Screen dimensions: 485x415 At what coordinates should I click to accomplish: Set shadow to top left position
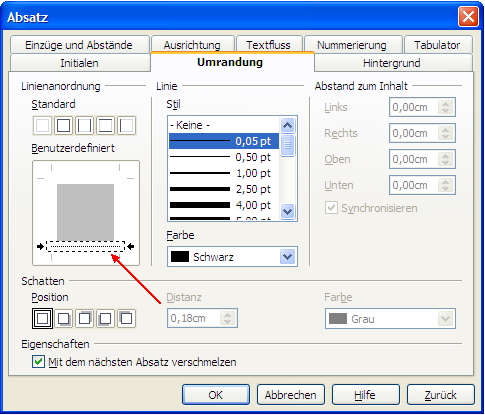126,318
